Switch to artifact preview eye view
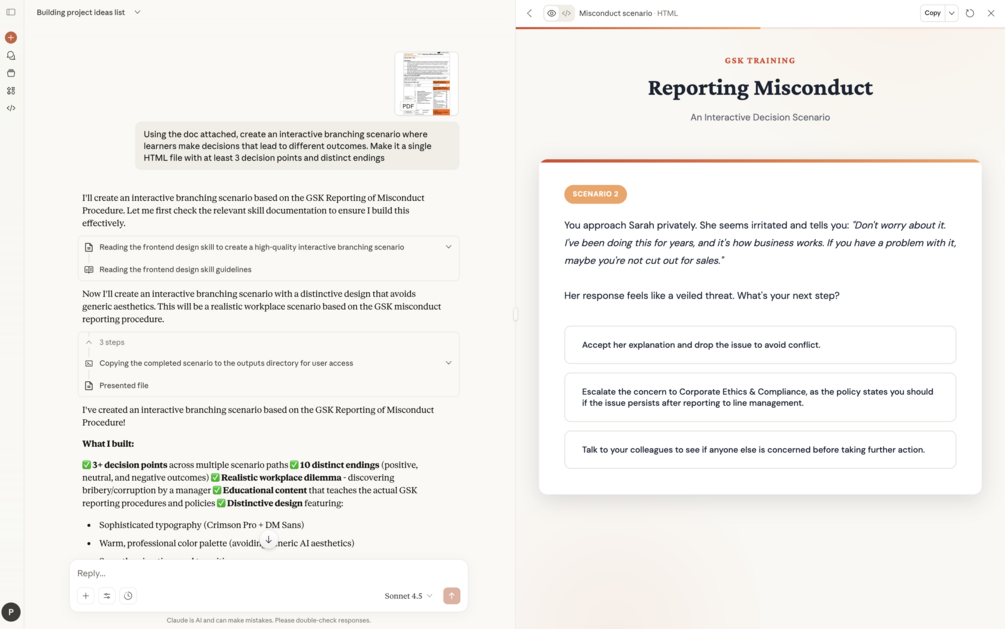This screenshot has width=1005, height=629. coord(551,13)
